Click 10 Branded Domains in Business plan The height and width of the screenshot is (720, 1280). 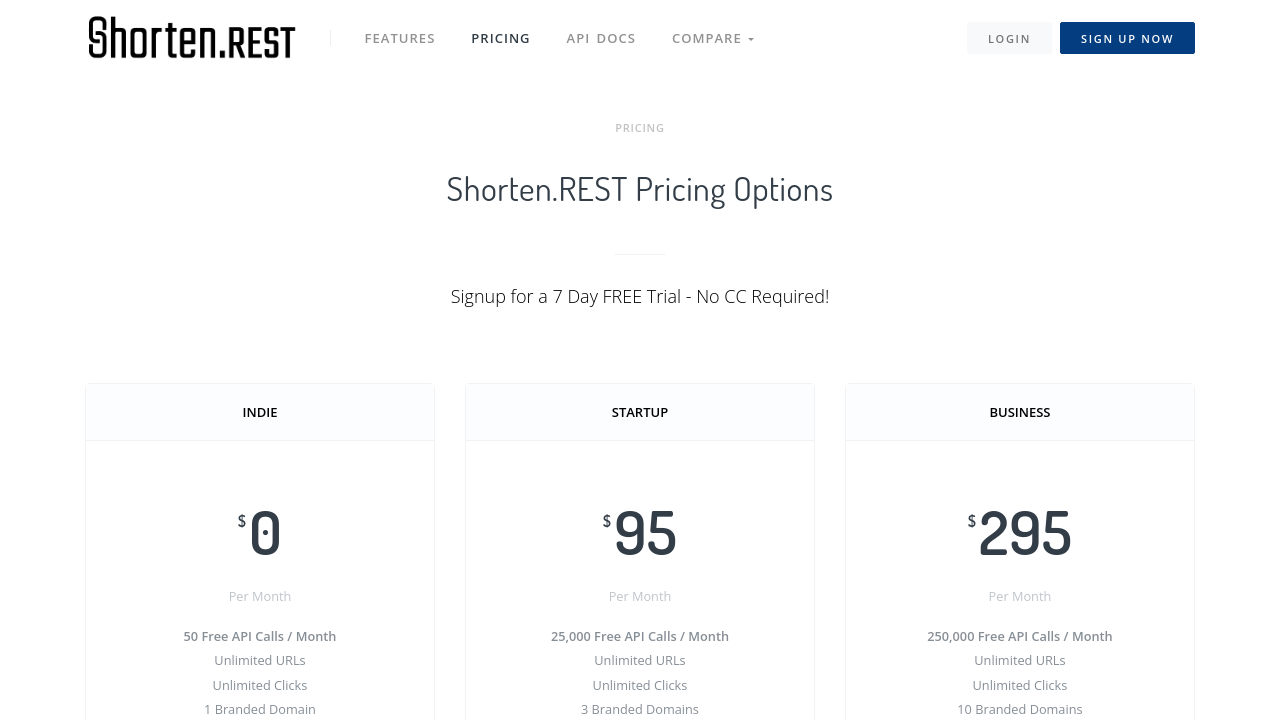(x=1019, y=709)
